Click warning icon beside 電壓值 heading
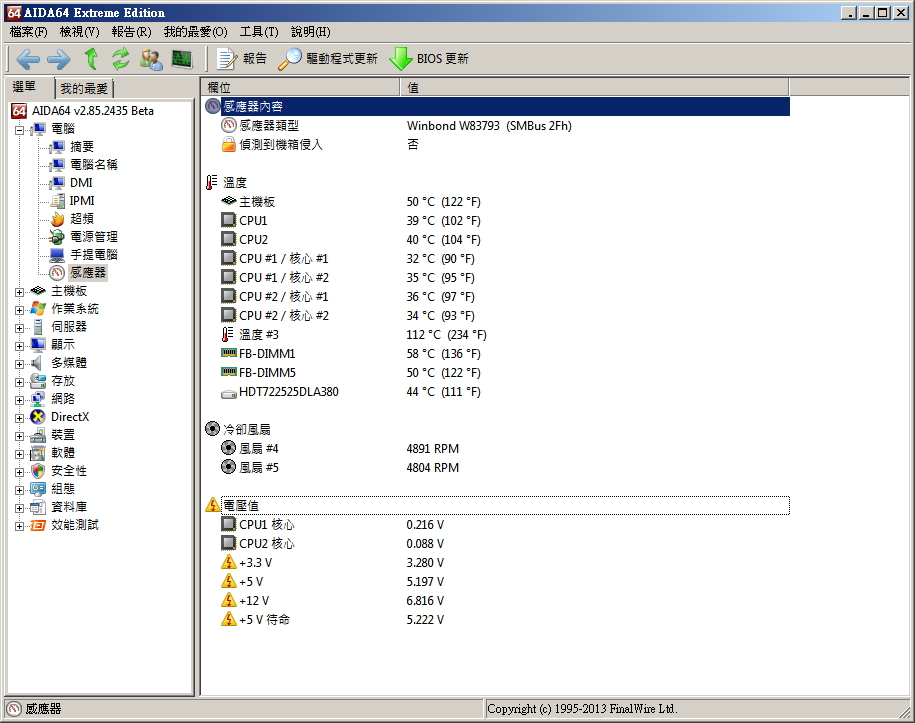The image size is (915, 723). (x=213, y=505)
